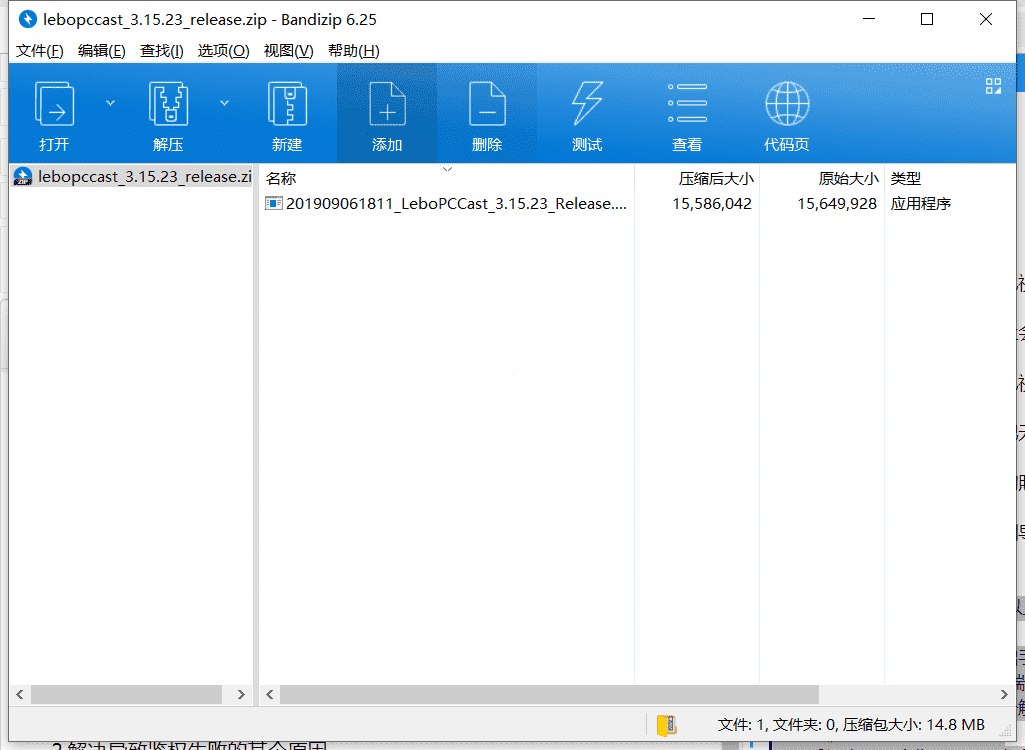Close the Bandizip window
The height and width of the screenshot is (750, 1025).
tap(986, 19)
